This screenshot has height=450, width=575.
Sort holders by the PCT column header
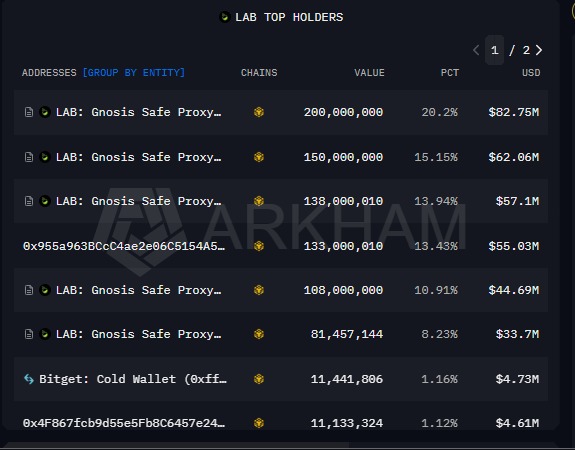click(450, 73)
